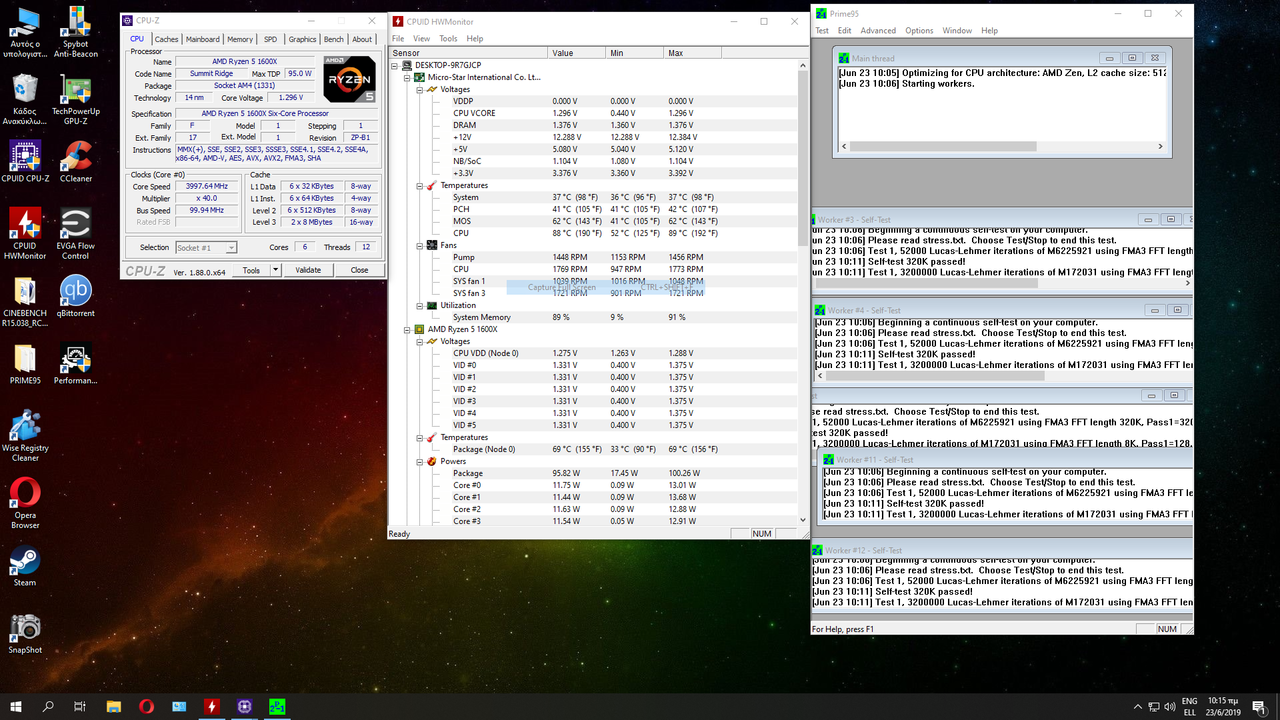Switch to Mainboard tab in CPU-Z
The width and height of the screenshot is (1280, 720).
pos(202,39)
